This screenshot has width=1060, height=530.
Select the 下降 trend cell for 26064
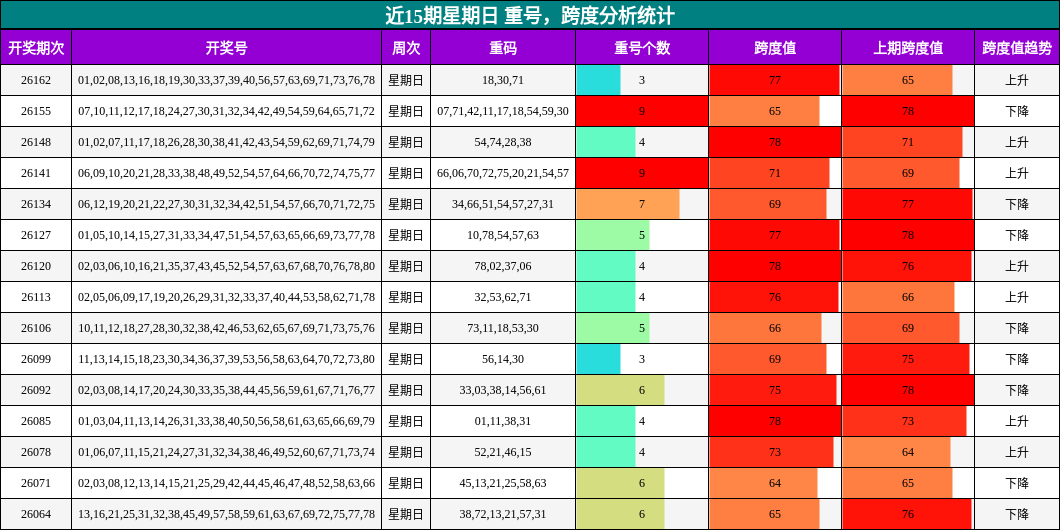pyautogui.click(x=1017, y=515)
